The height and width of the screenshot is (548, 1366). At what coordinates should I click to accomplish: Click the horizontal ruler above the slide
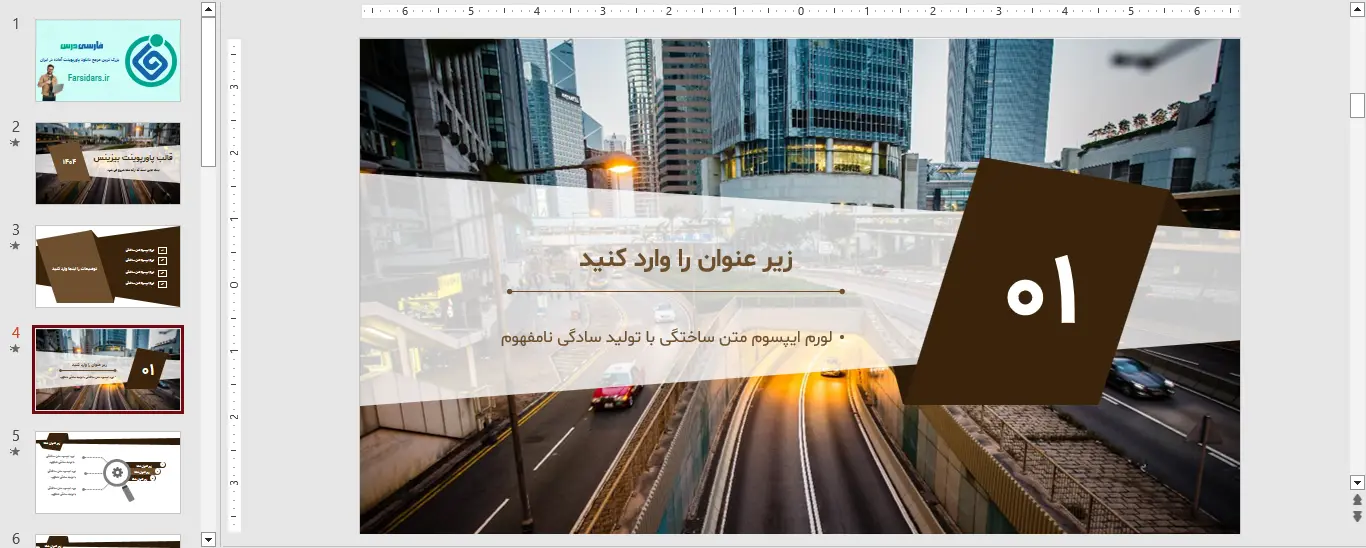coord(800,12)
